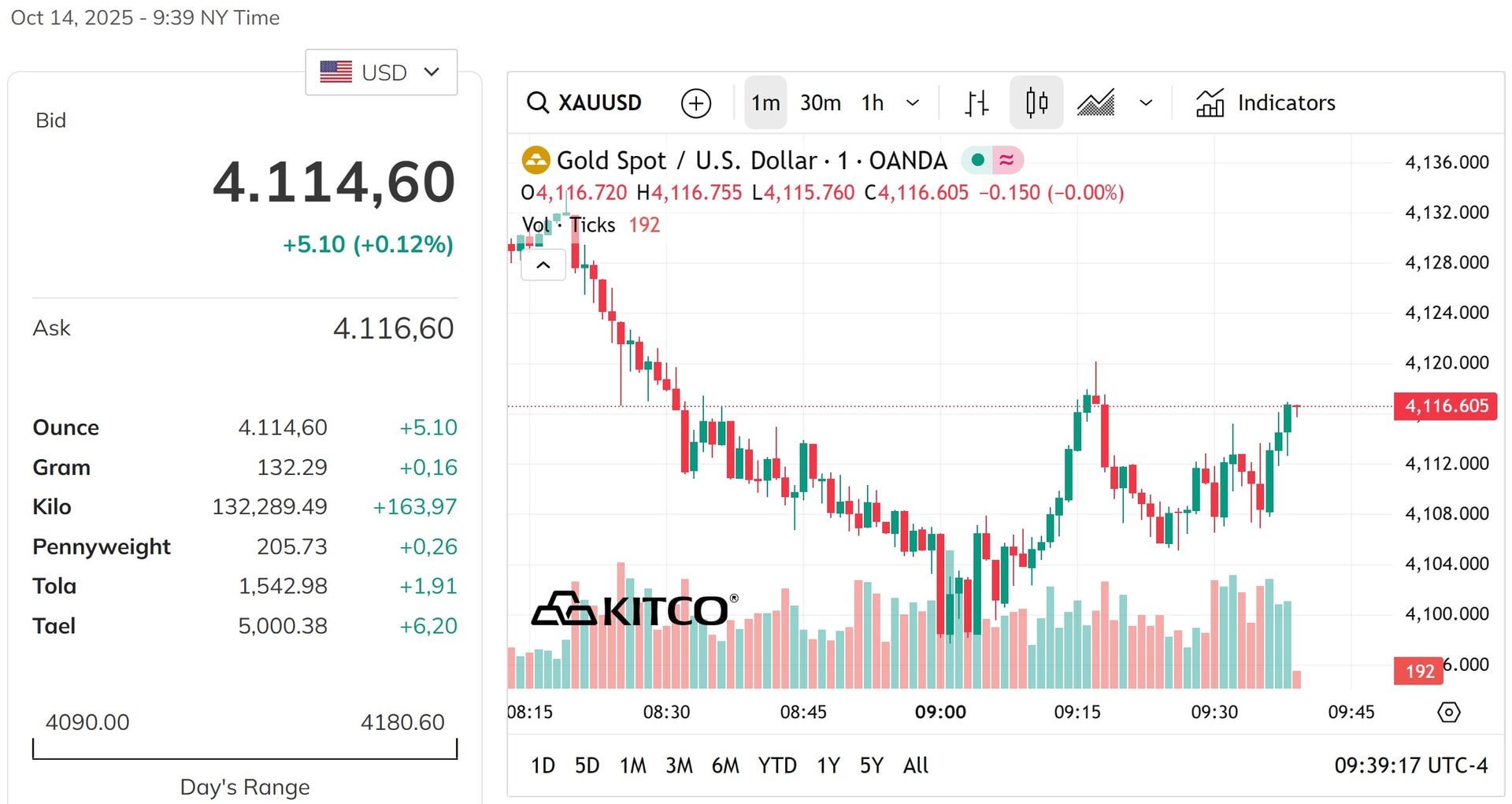Click the gold spot symbol logo
The width and height of the screenshot is (1512, 804).
tap(535, 161)
